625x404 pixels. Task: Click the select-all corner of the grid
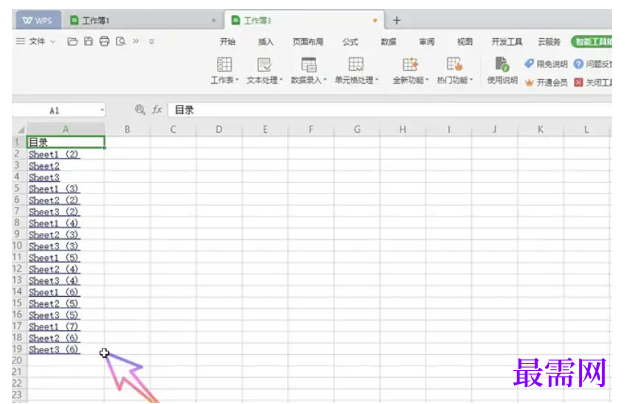click(x=20, y=129)
